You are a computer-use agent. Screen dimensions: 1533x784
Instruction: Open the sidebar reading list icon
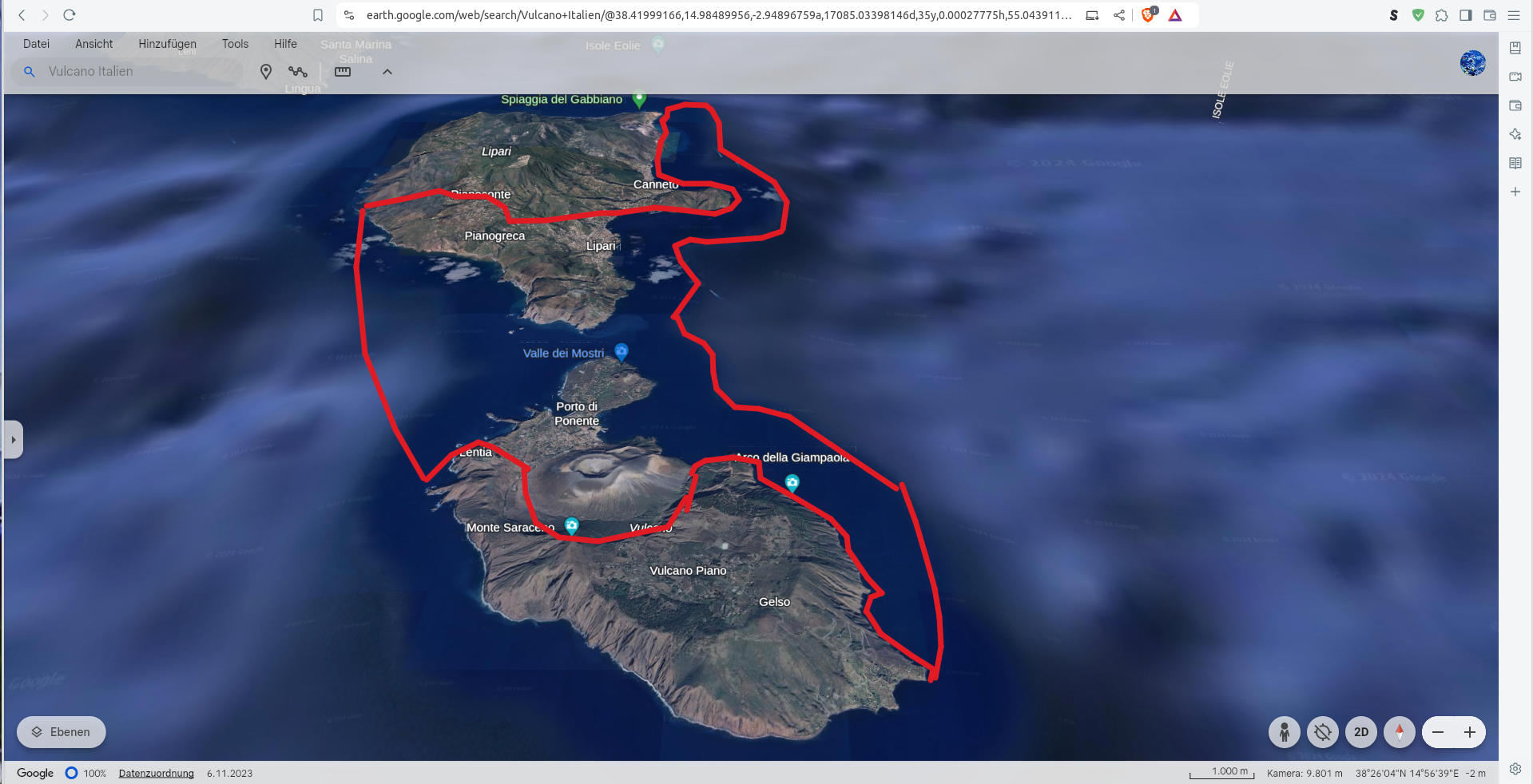(1515, 163)
